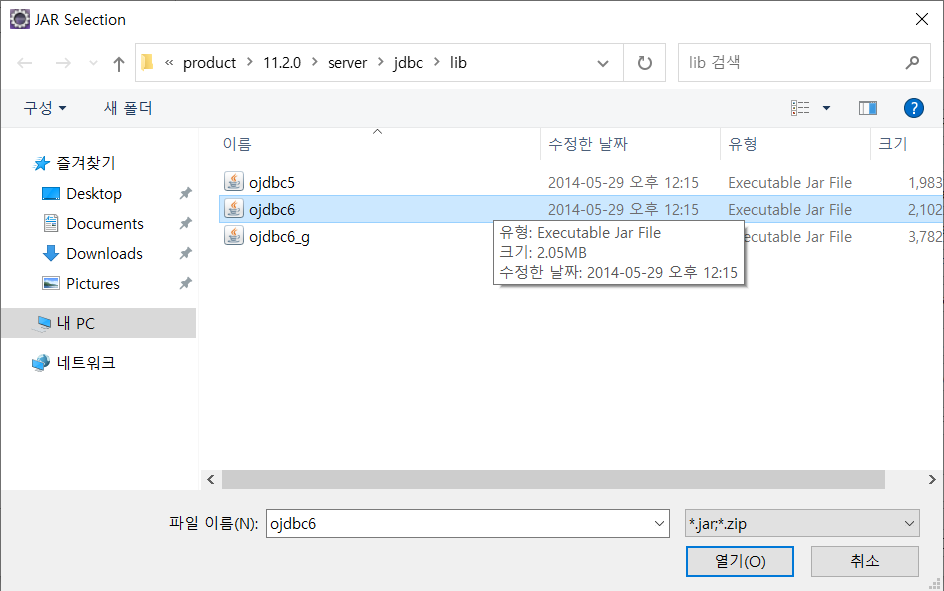
Task: Open file name history dropdown
Action: point(659,524)
